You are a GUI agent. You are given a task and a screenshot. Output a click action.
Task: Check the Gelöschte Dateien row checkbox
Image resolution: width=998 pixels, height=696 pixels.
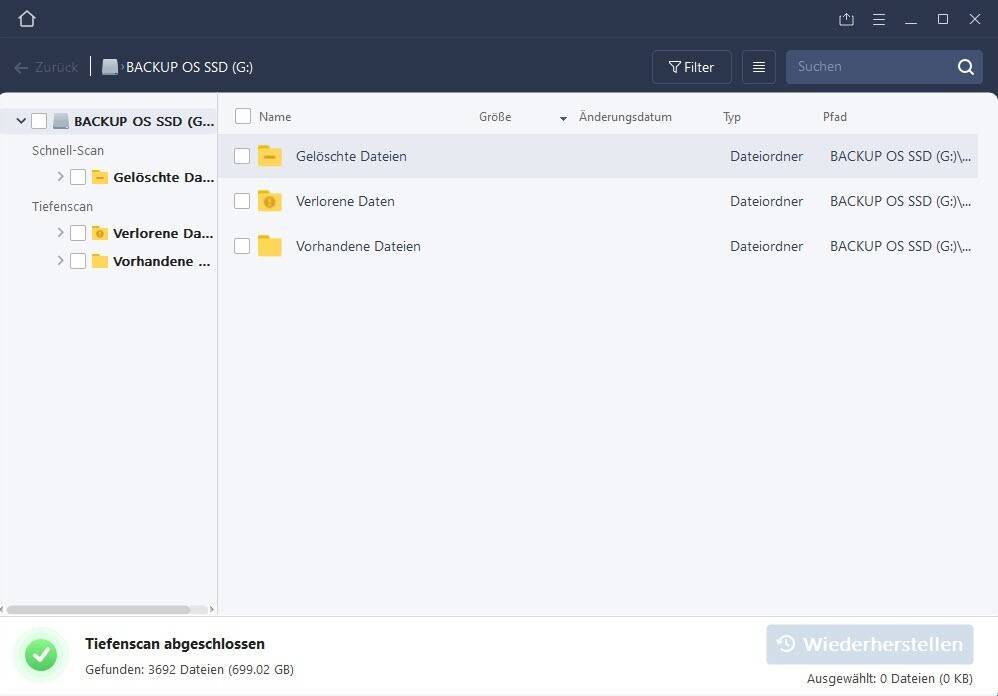pyautogui.click(x=242, y=156)
